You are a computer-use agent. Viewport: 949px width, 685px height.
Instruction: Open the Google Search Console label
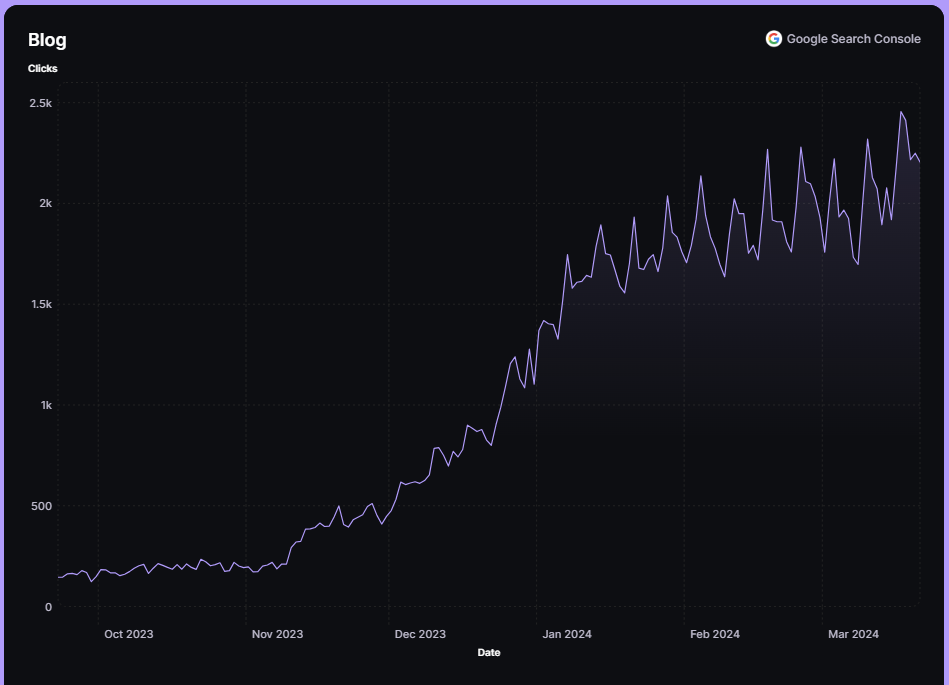(853, 39)
